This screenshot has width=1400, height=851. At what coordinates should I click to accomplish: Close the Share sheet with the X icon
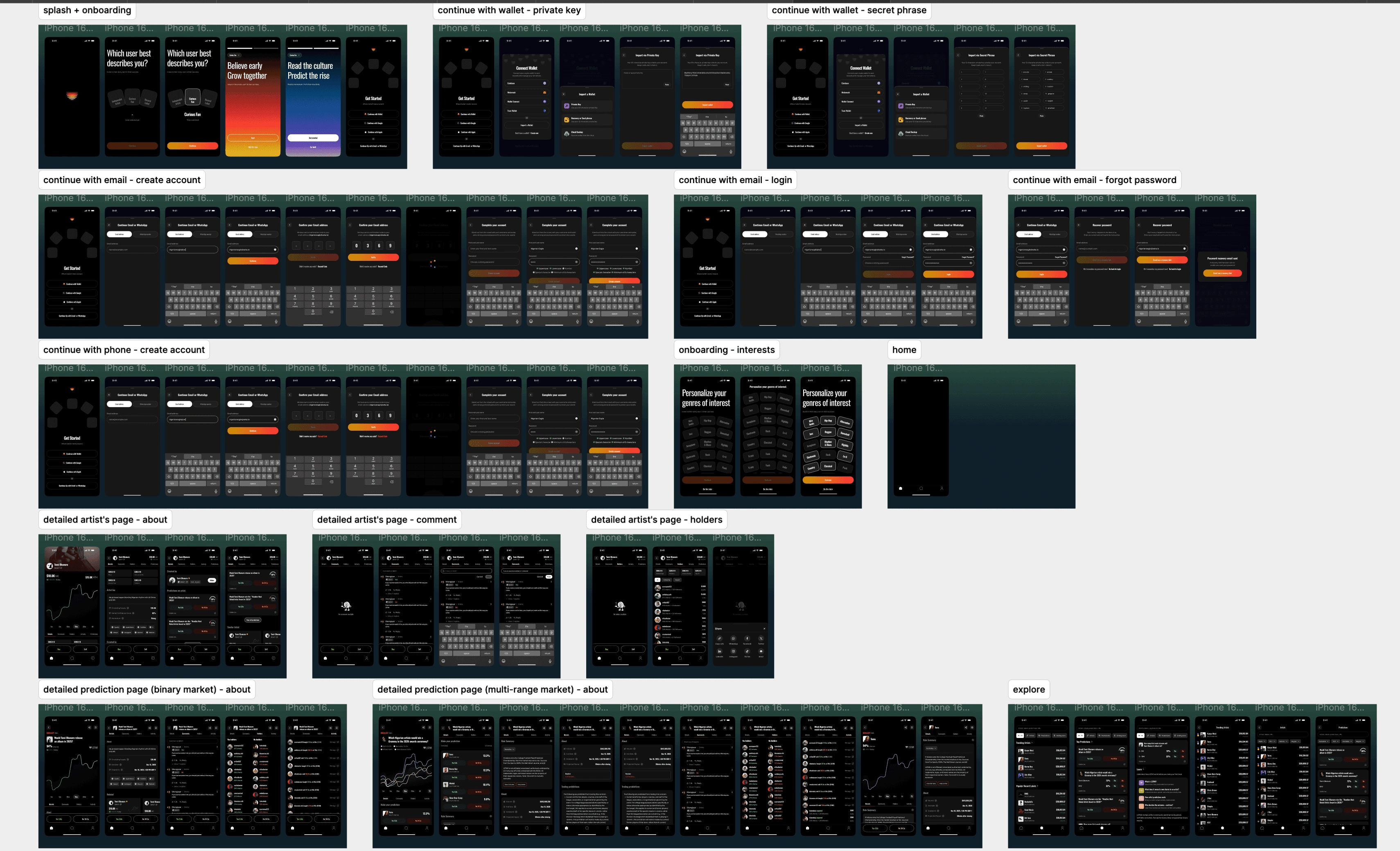[765, 629]
